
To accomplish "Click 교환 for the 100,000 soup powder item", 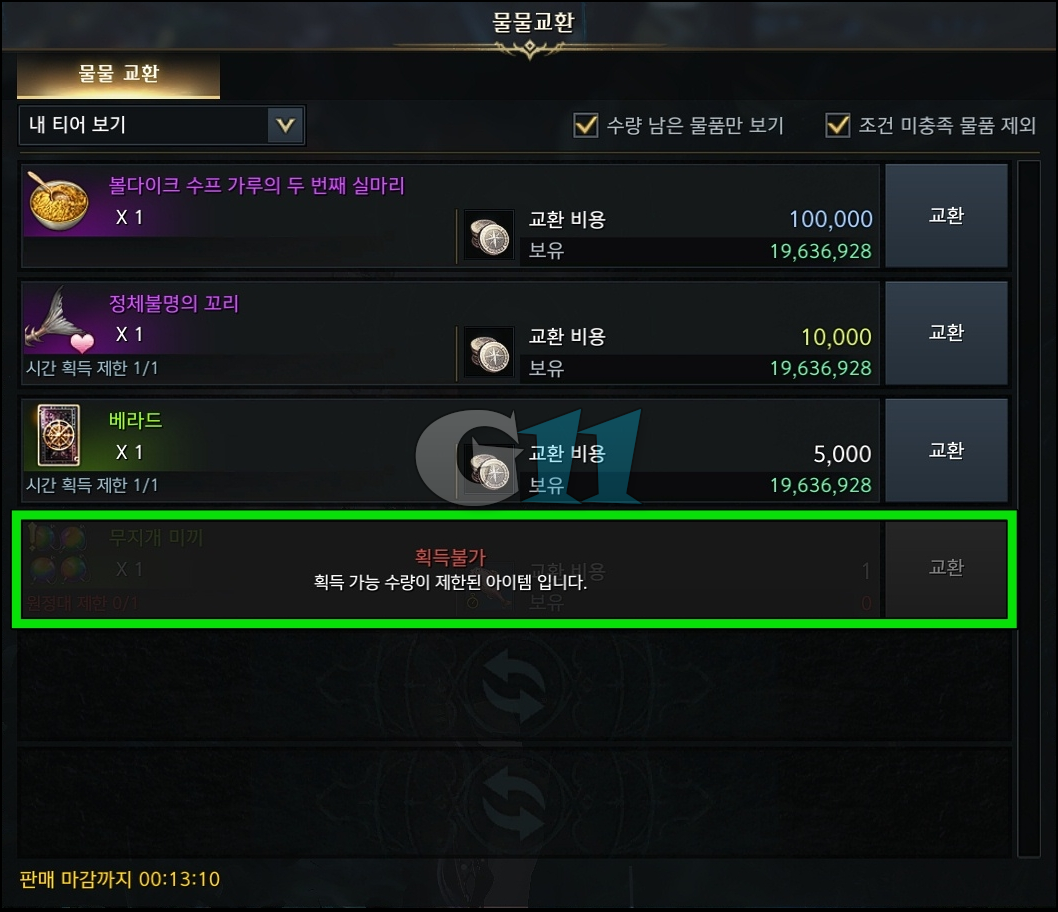I will click(946, 216).
